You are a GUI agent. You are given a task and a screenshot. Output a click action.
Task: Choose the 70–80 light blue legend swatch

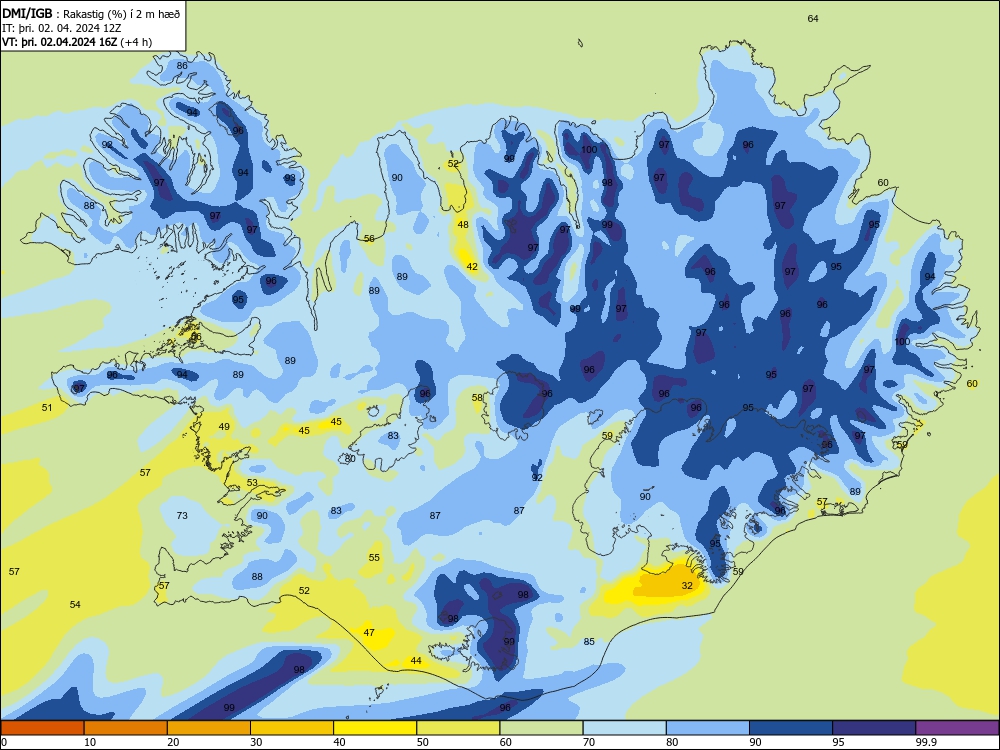click(x=624, y=728)
